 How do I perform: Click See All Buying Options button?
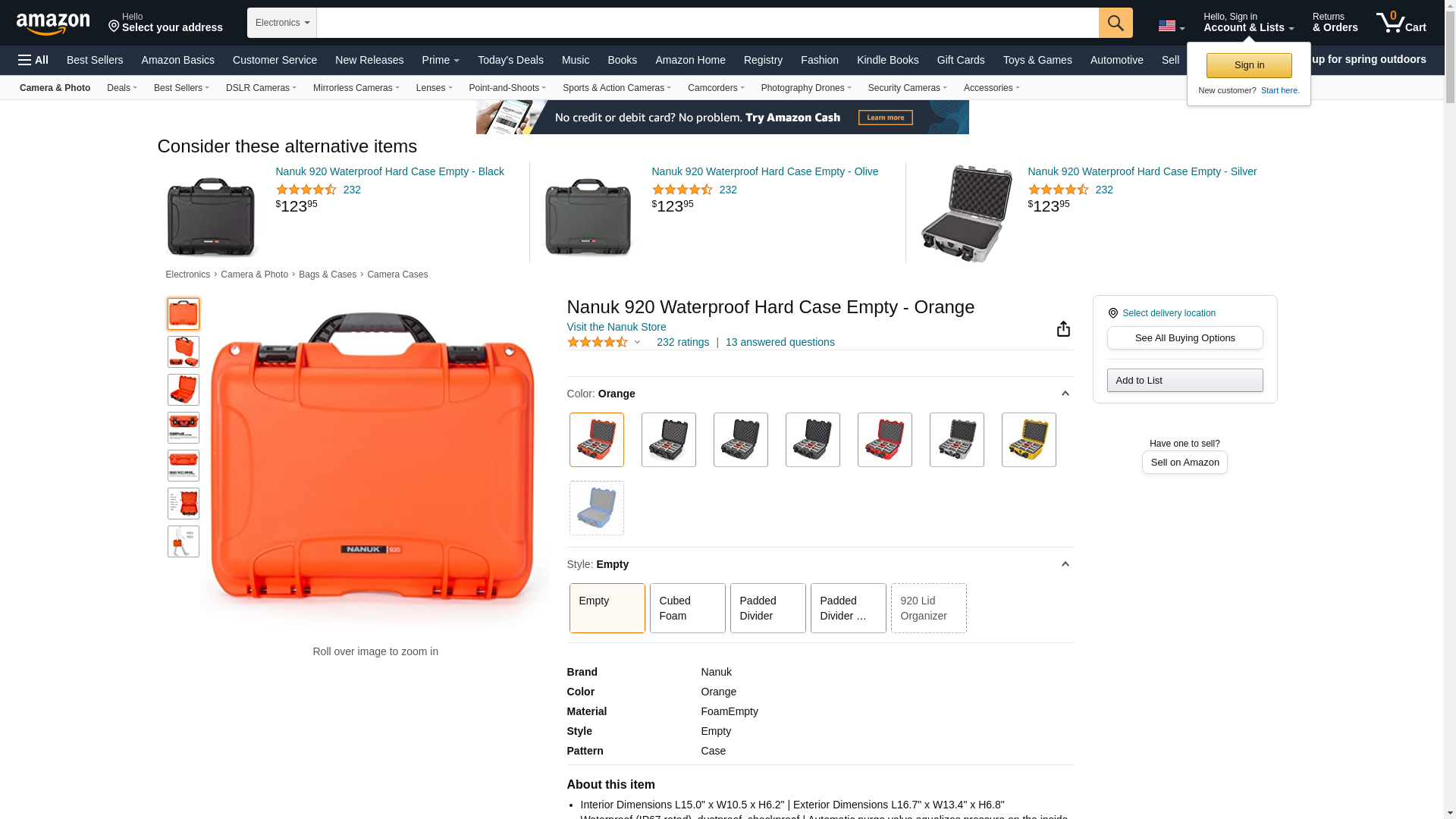(1185, 338)
